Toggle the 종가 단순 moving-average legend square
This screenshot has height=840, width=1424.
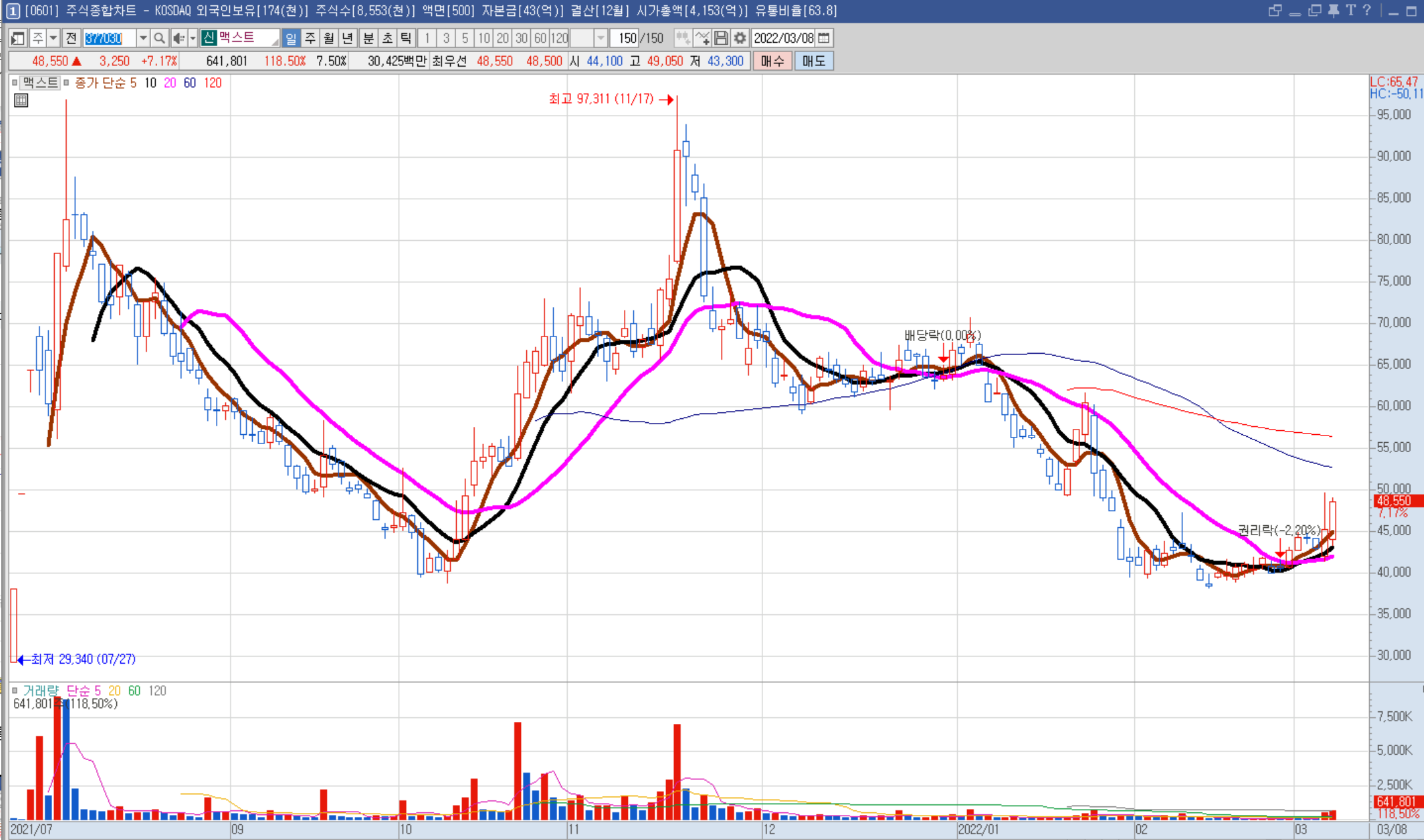[66, 83]
